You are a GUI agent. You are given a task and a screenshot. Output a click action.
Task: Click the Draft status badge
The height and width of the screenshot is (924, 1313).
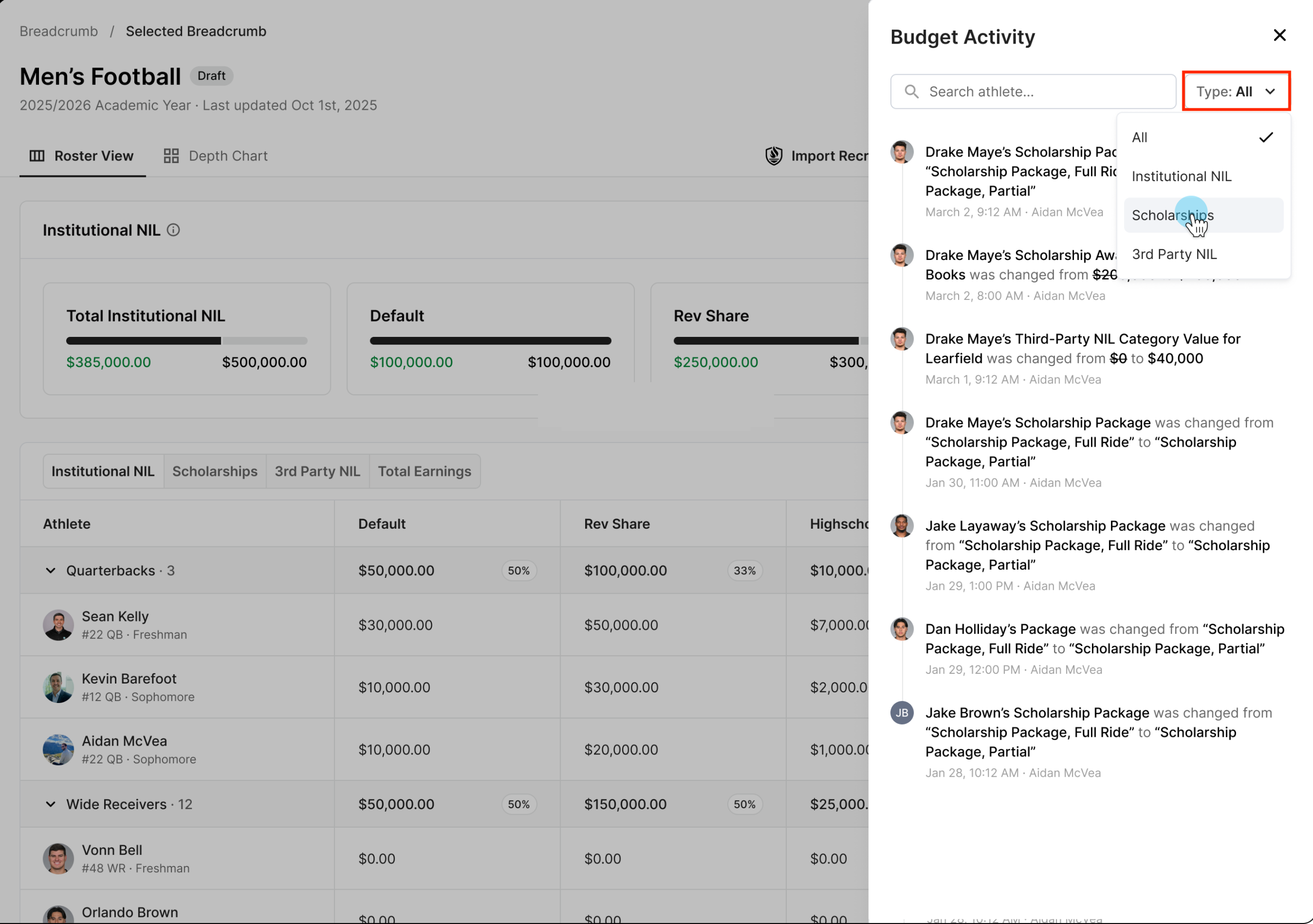(x=211, y=75)
